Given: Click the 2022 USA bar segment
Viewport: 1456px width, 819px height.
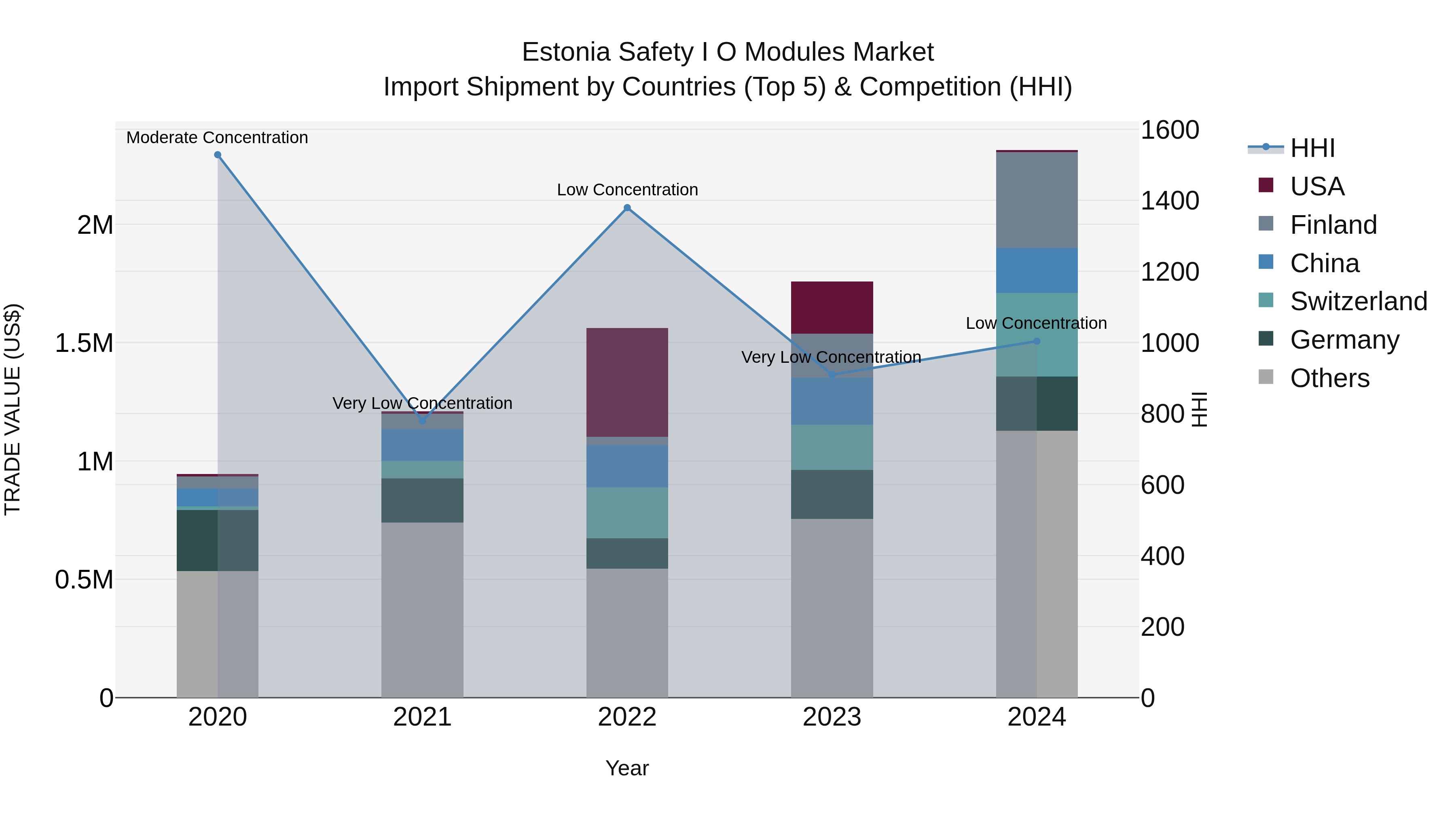Looking at the screenshot, I should click(x=627, y=382).
